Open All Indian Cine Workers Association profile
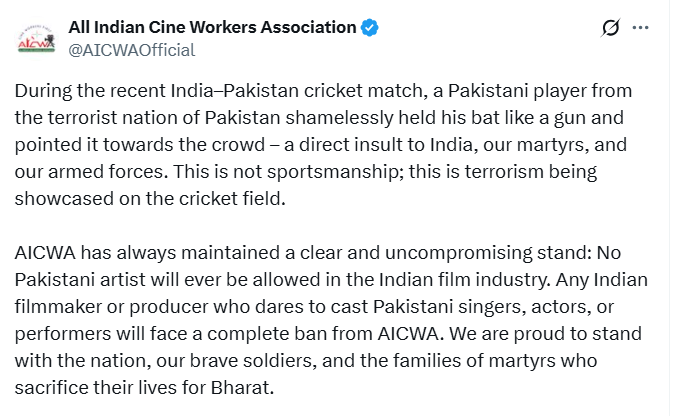This screenshot has height=416, width=676. 212,27
